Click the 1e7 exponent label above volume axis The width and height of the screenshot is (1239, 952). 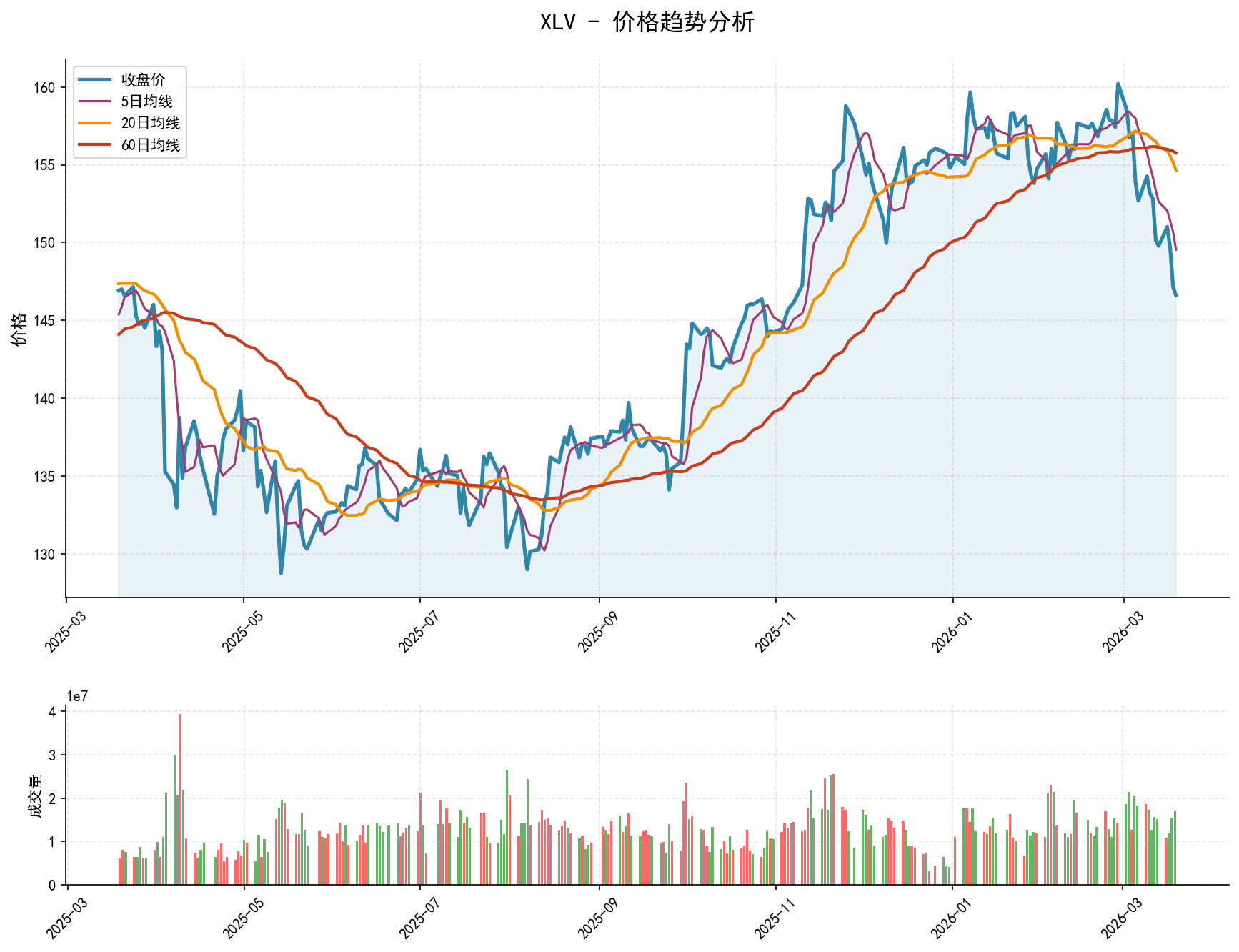coord(77,697)
